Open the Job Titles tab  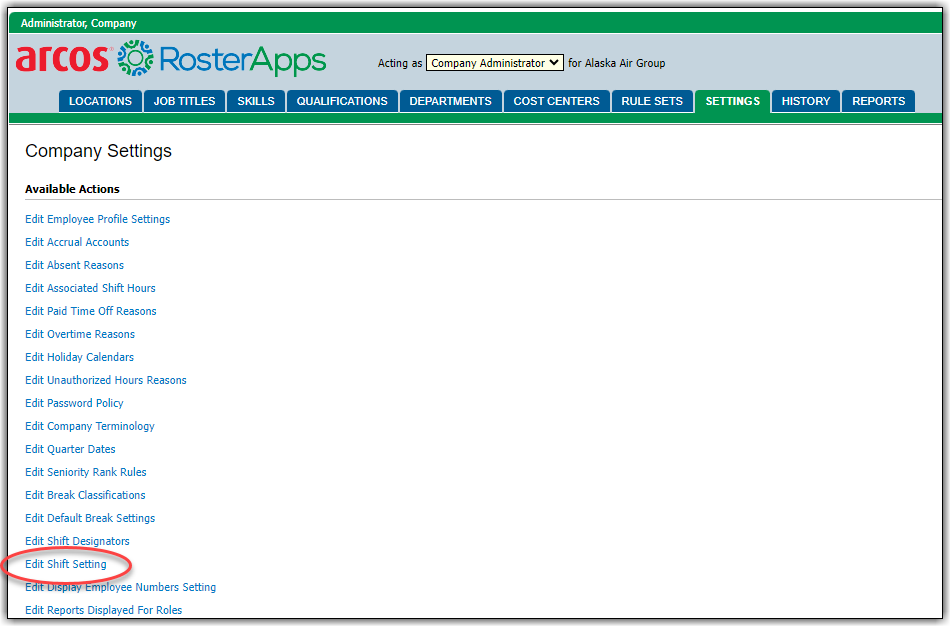[184, 101]
